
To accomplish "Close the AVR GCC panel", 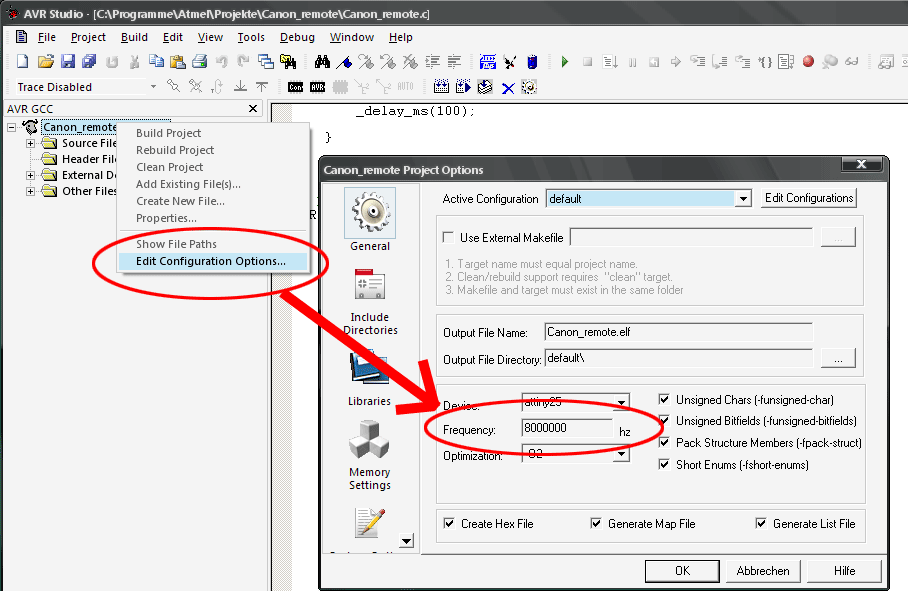I will coord(253,109).
